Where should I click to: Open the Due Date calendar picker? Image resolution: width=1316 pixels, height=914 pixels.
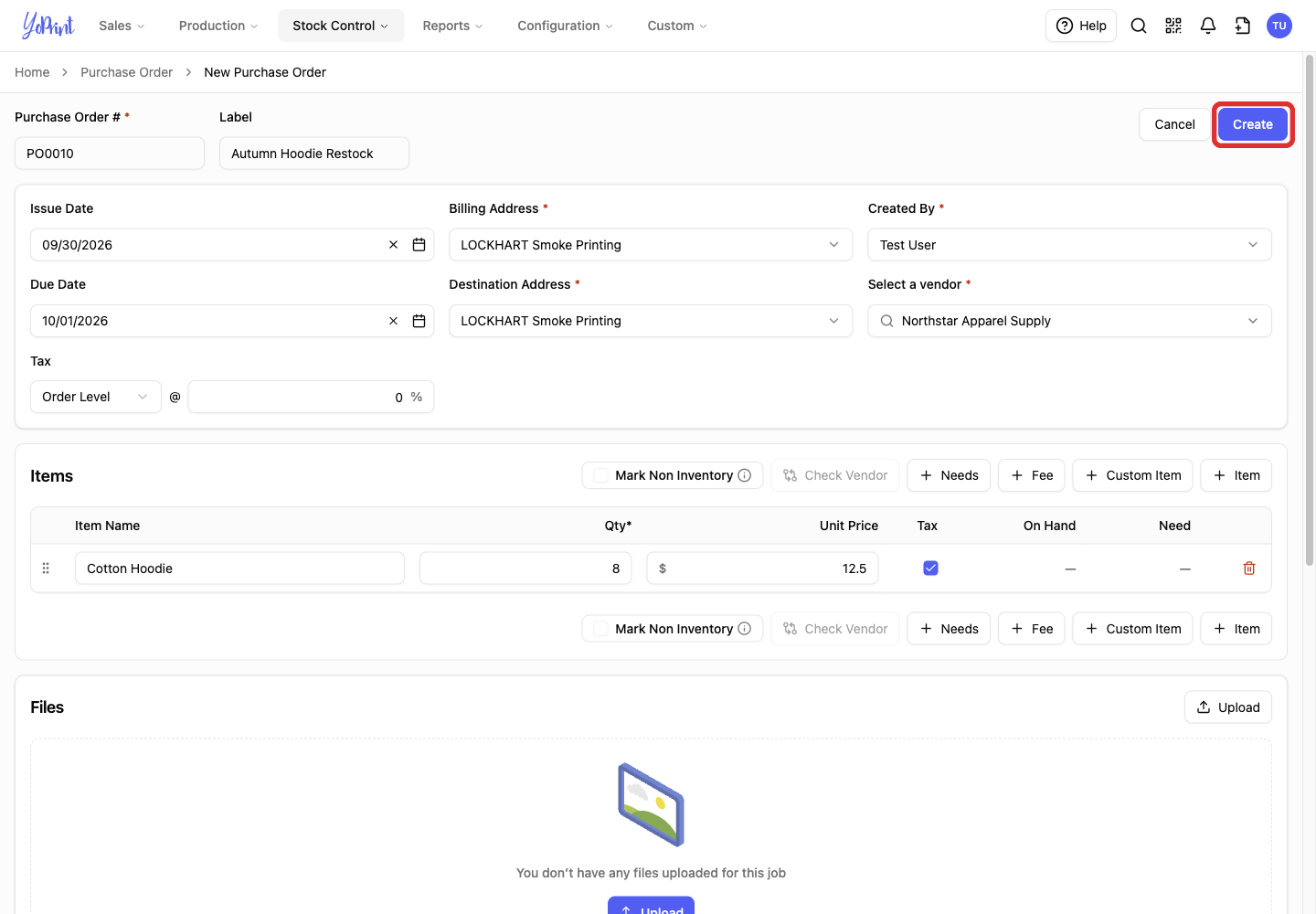[419, 321]
